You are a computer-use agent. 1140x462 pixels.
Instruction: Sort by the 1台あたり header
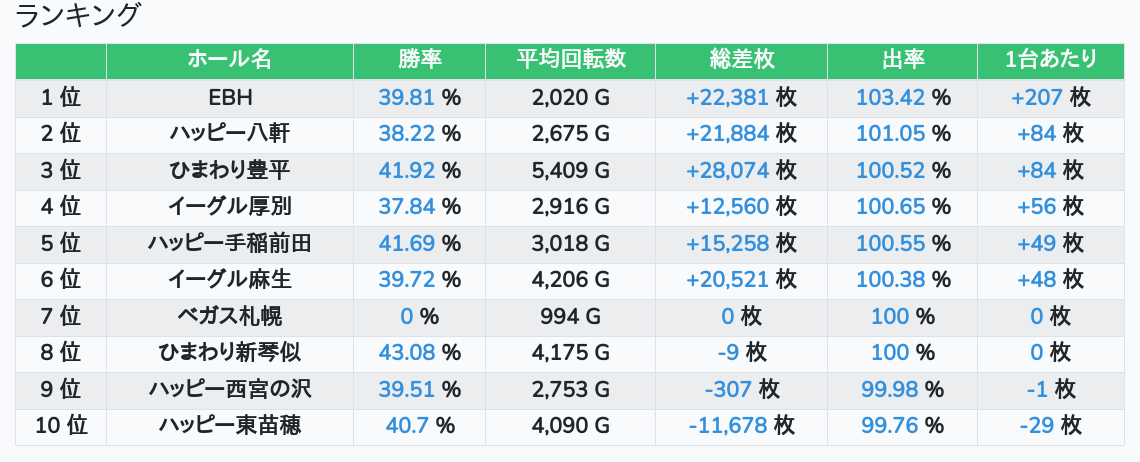pyautogui.click(x=1050, y=60)
